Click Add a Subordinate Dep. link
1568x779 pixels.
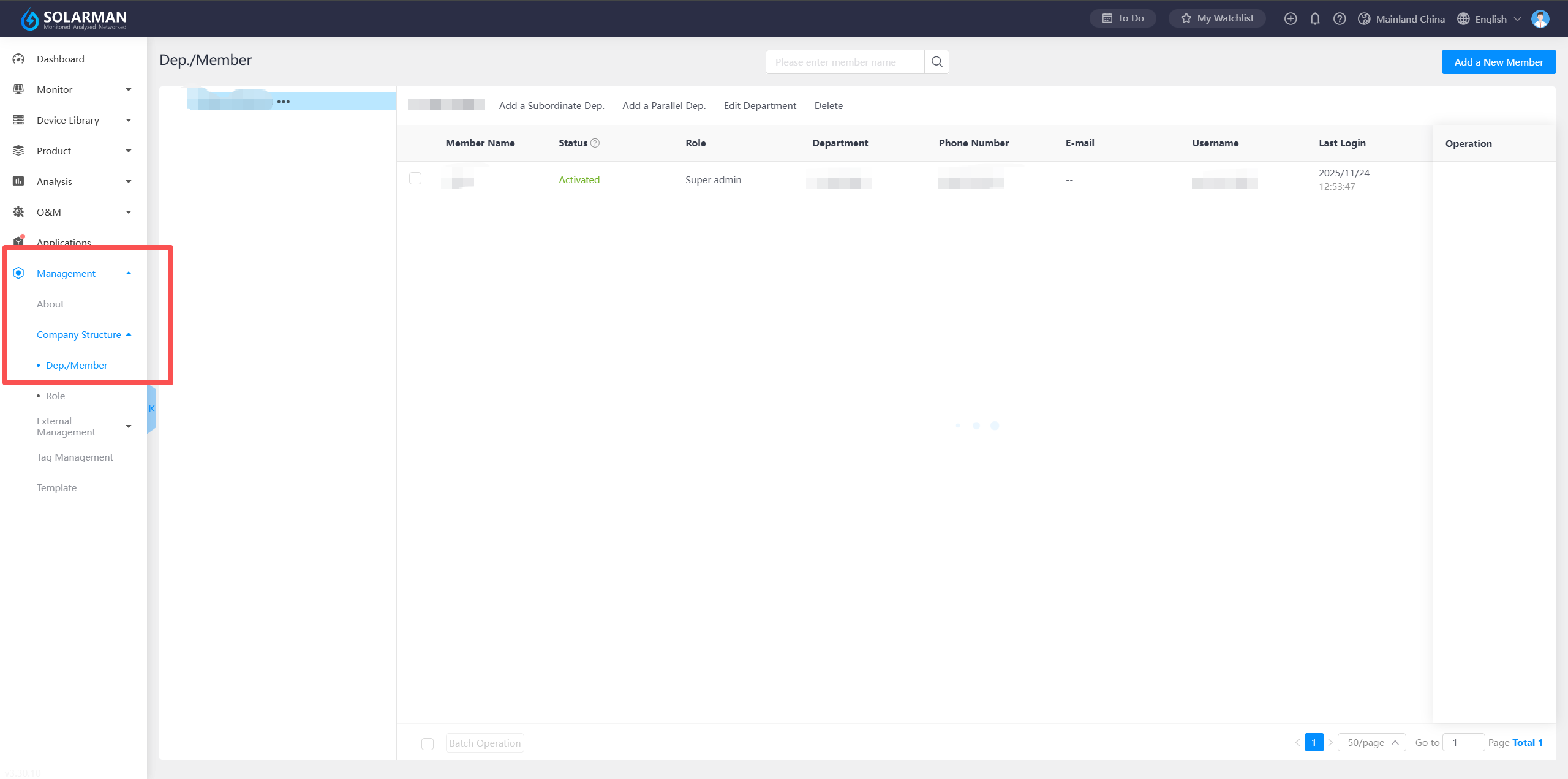click(551, 105)
